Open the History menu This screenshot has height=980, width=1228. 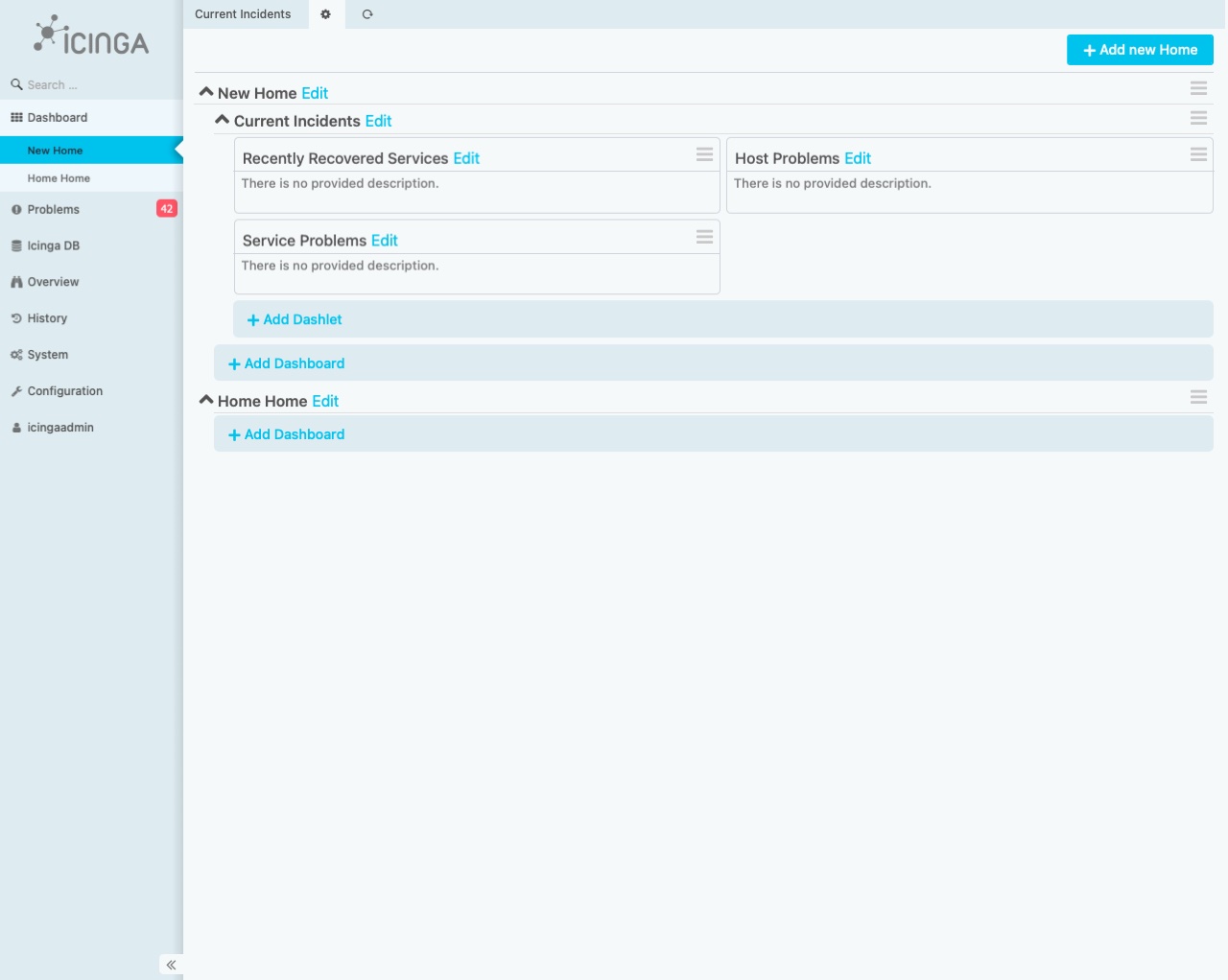click(x=91, y=318)
